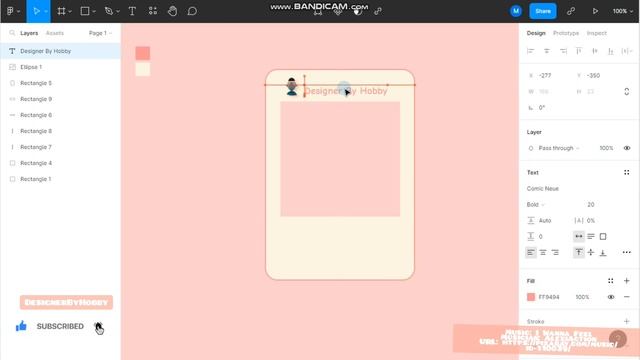The image size is (640, 360).
Task: Click the cream swatch square on canvas
Action: pyautogui.click(x=142, y=69)
